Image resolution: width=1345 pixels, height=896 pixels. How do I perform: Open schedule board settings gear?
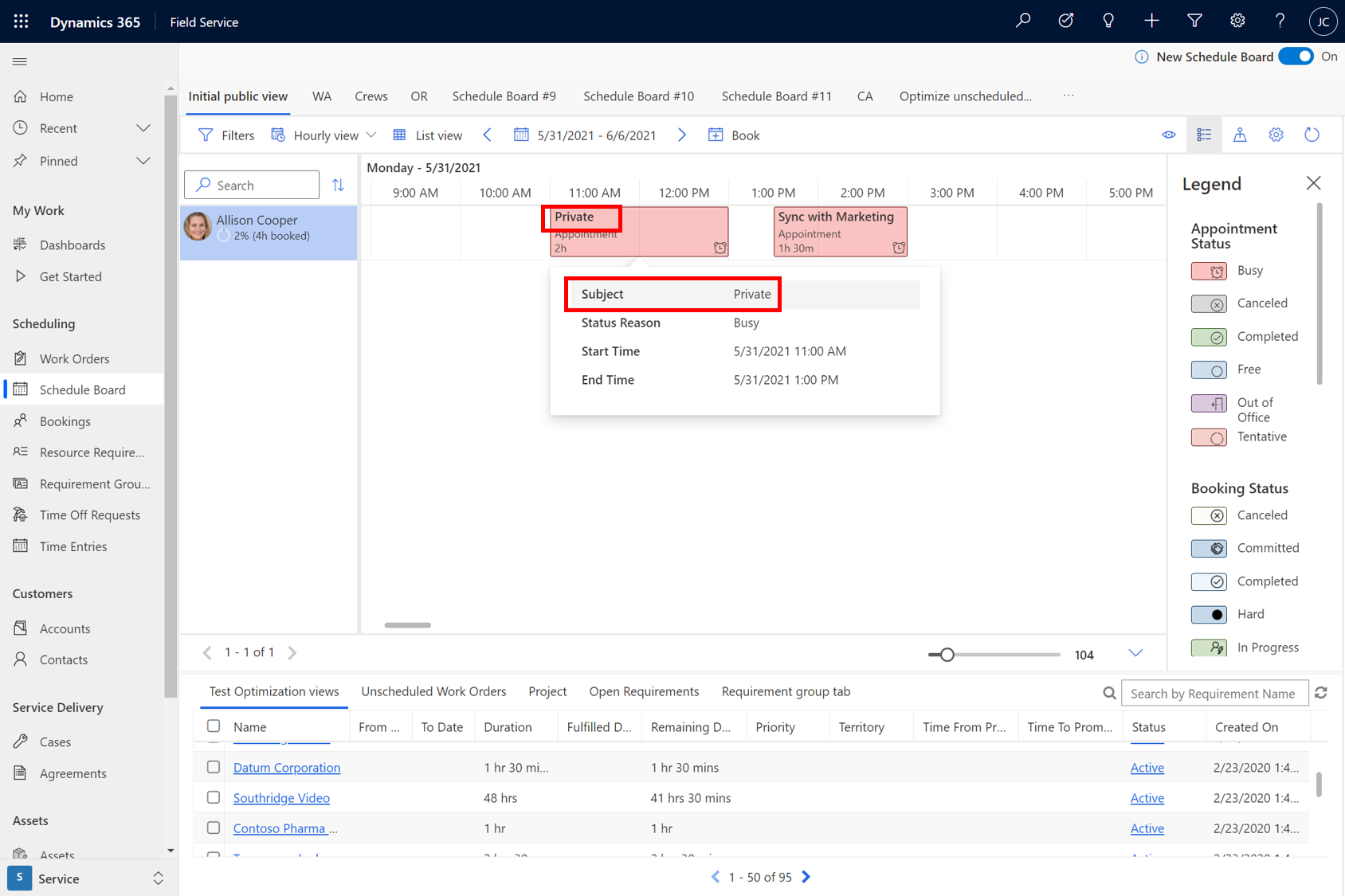(1276, 135)
